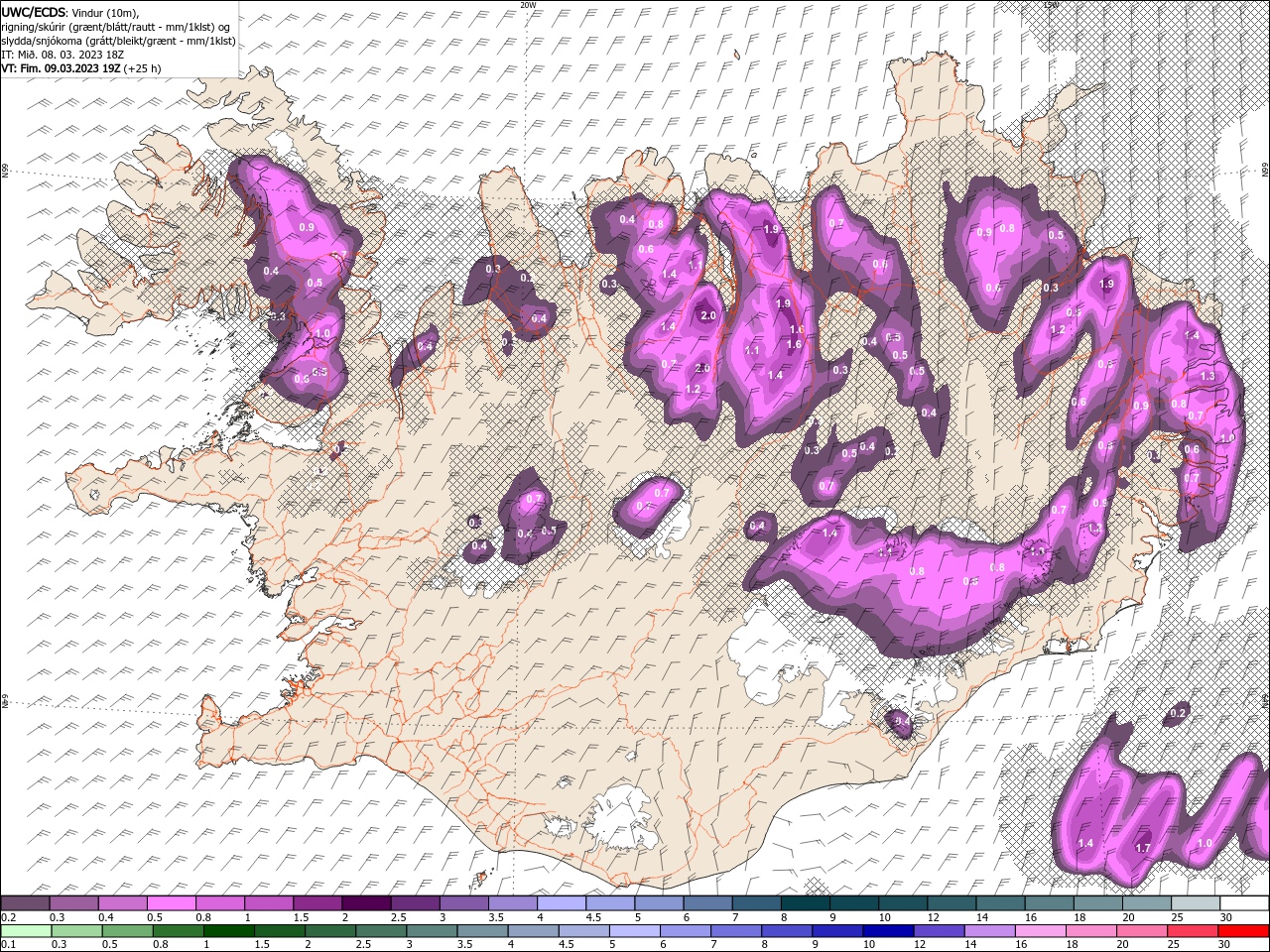Pick bottom legend pink swatch between 20 and 25
This screenshot has height=952, width=1270.
1140,930
